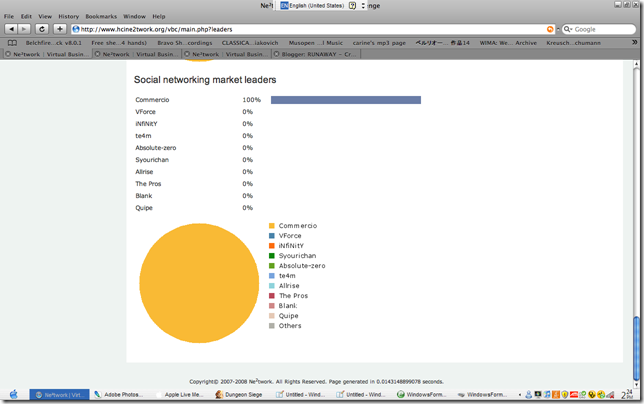Open the History menu
This screenshot has width=644, height=404.
[x=69, y=16]
